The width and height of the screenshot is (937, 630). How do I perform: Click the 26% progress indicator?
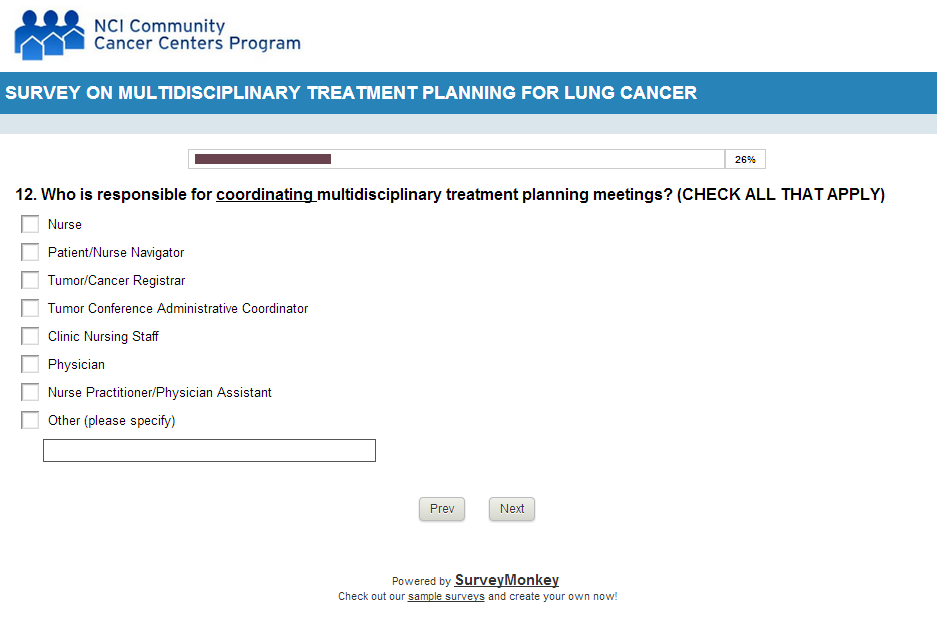pyautogui.click(x=745, y=159)
